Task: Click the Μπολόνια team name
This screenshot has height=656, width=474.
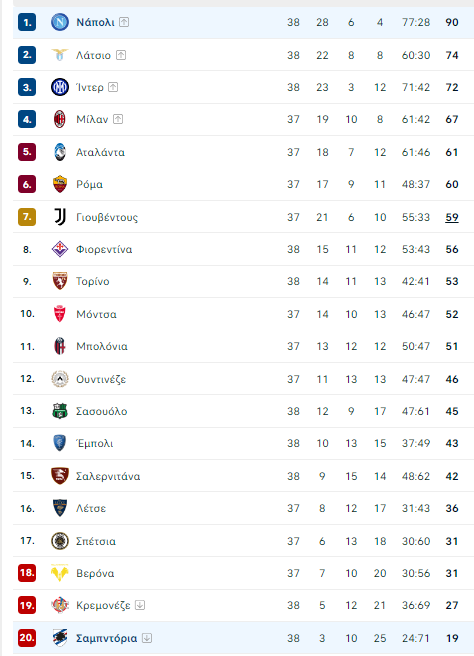Action: [x=102, y=346]
